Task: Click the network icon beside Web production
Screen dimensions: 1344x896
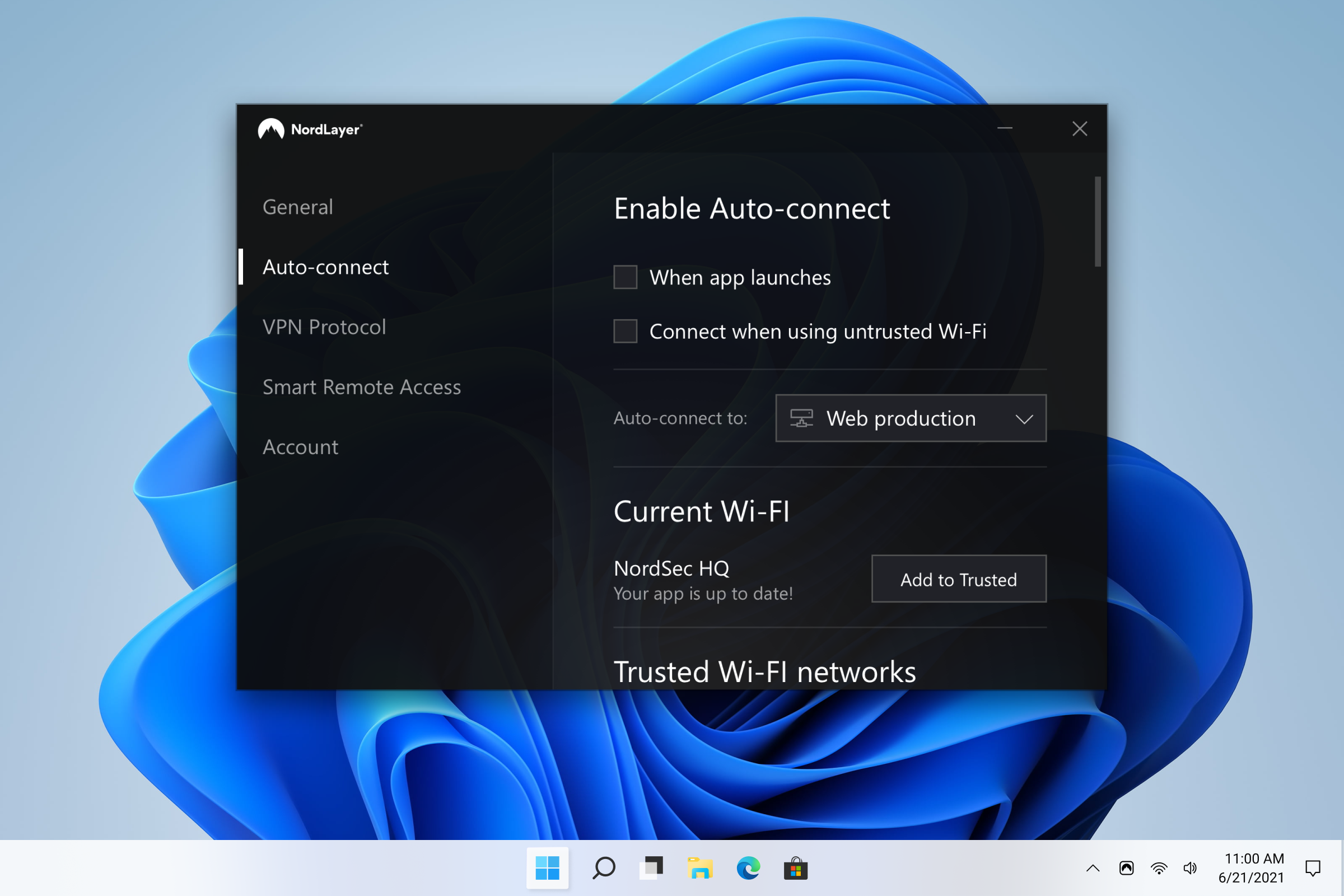Action: click(801, 418)
